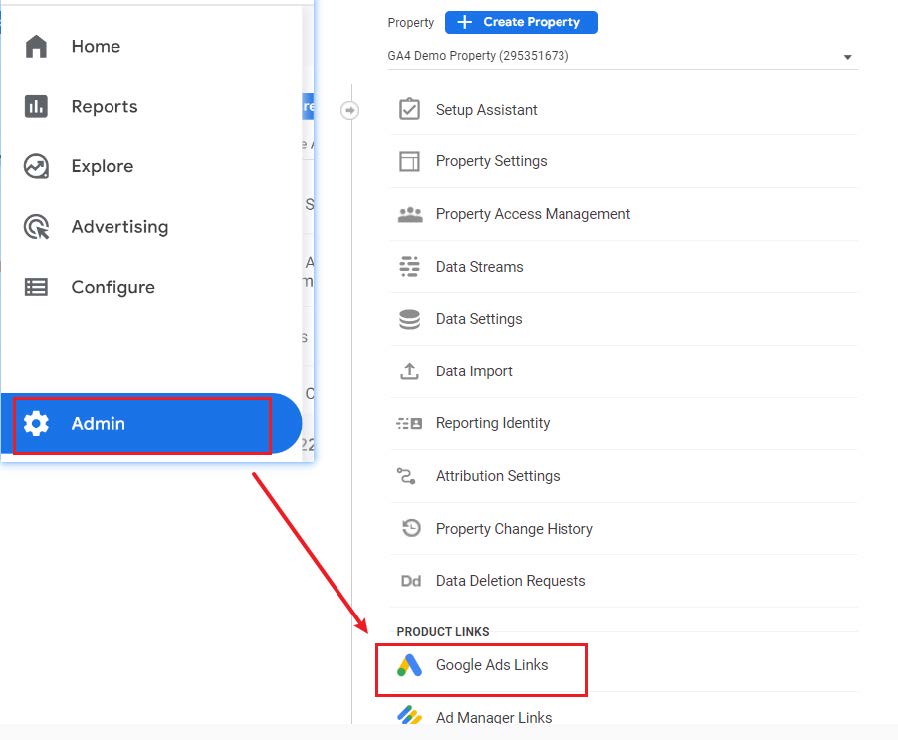The image size is (898, 740).
Task: Click the Explore trend icon
Action: pos(36,166)
